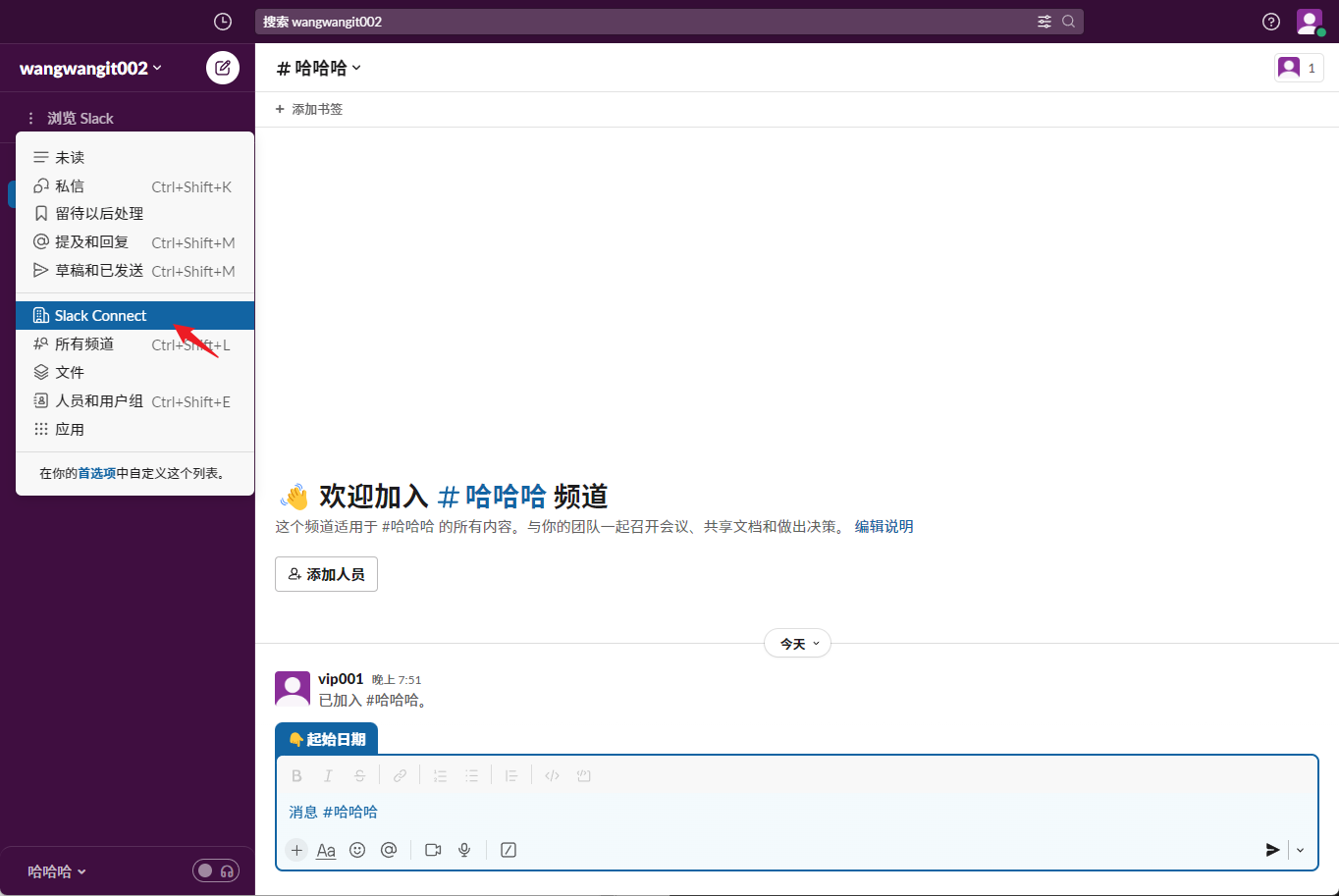Apply bold formatting in message composer
1339x896 pixels.
pos(296,775)
